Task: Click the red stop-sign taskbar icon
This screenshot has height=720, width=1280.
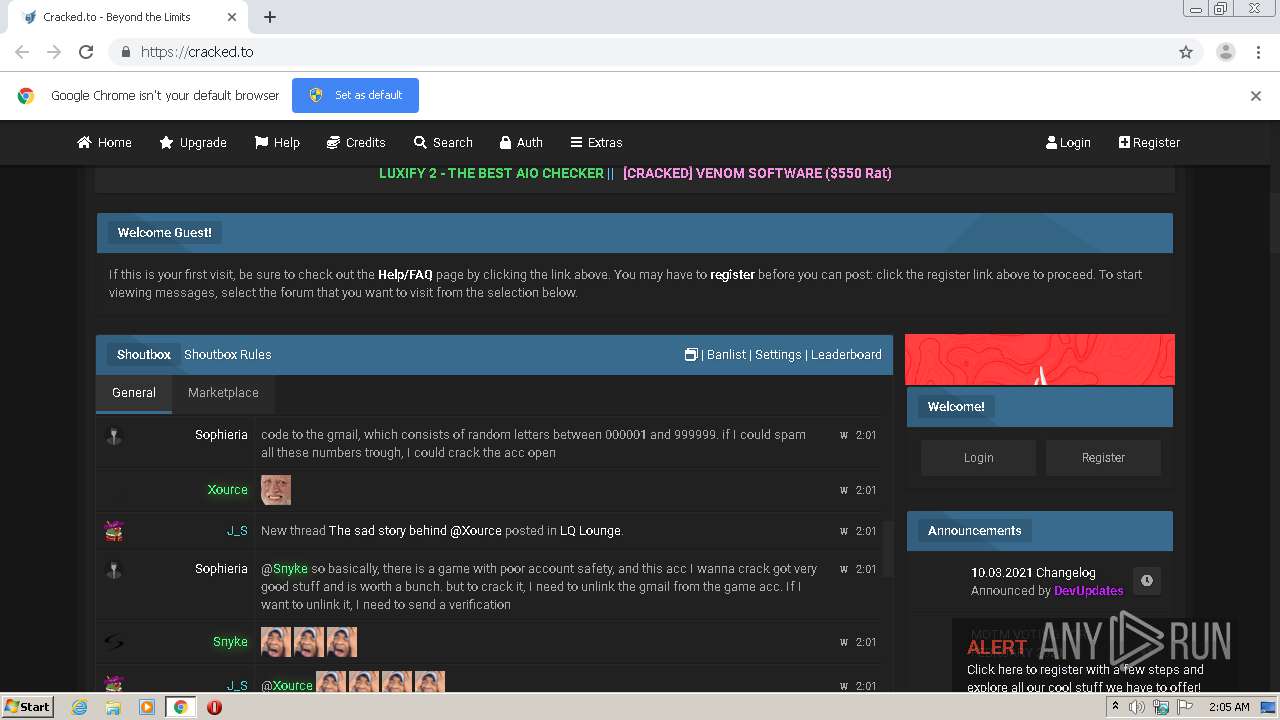Action: pos(214,707)
